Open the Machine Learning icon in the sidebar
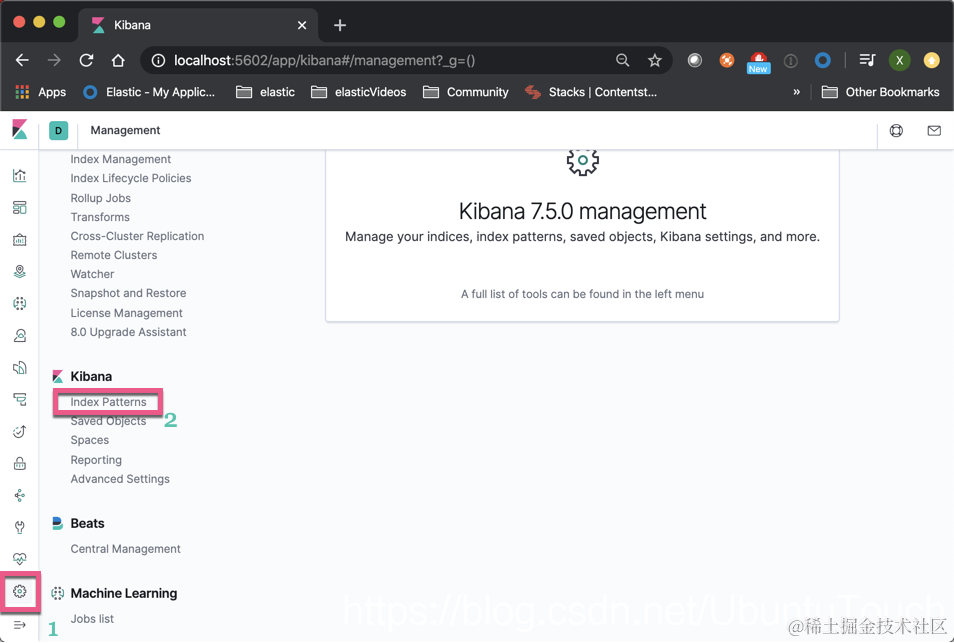The width and height of the screenshot is (954, 643). click(19, 303)
